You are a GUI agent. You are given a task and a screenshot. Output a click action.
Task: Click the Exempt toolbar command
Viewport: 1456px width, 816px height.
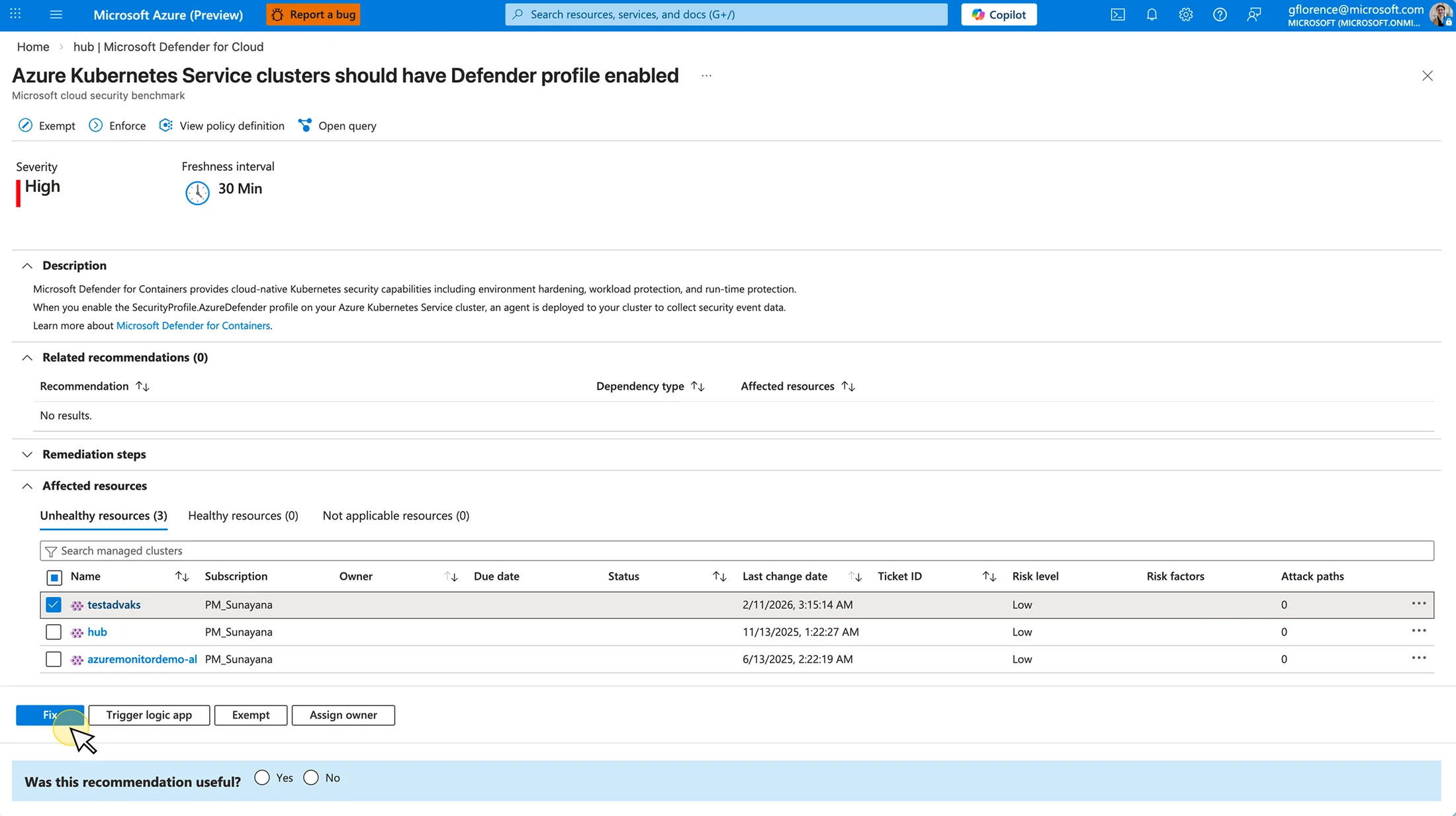pos(47,126)
